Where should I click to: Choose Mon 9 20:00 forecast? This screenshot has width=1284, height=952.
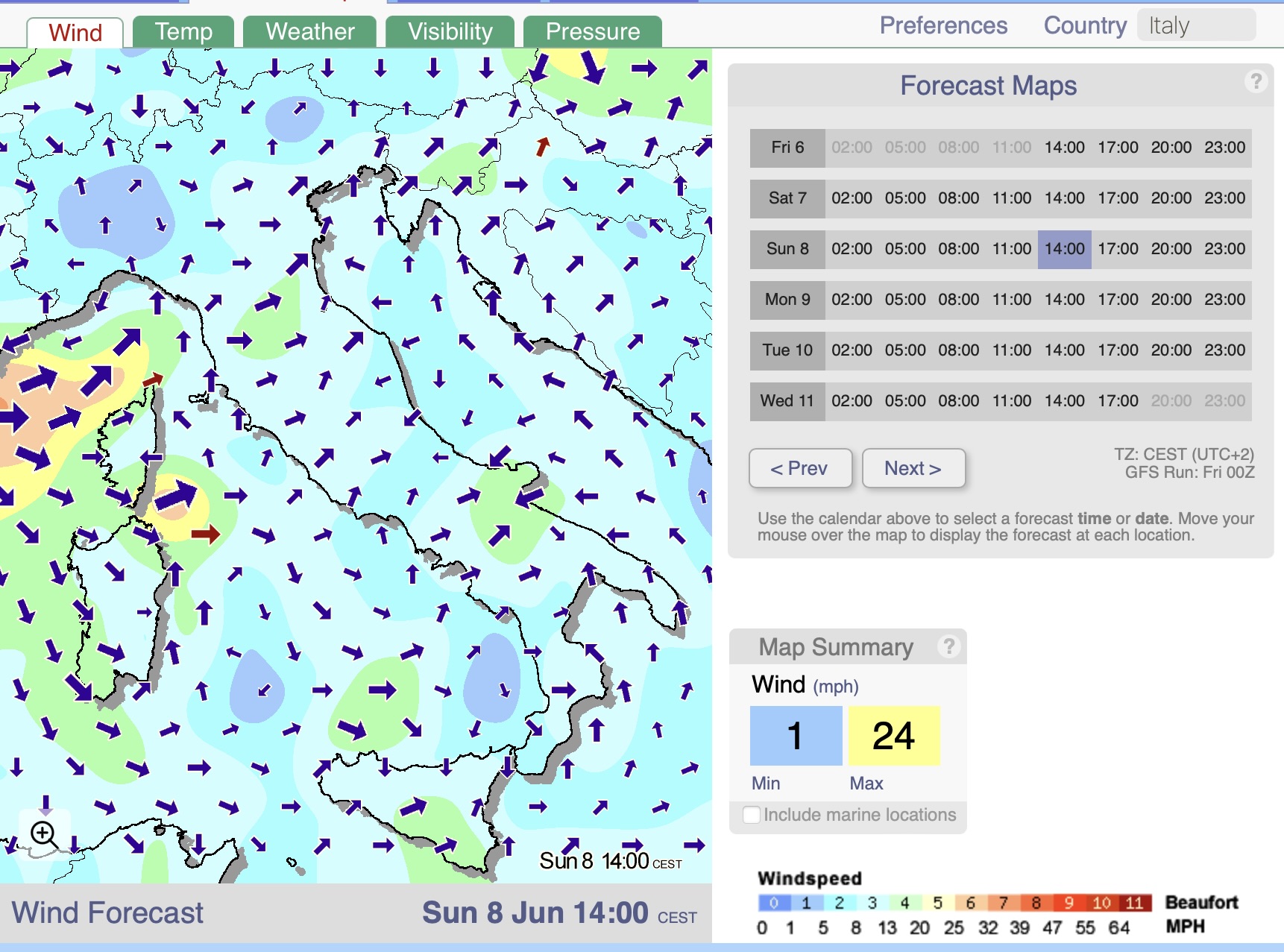[1171, 300]
